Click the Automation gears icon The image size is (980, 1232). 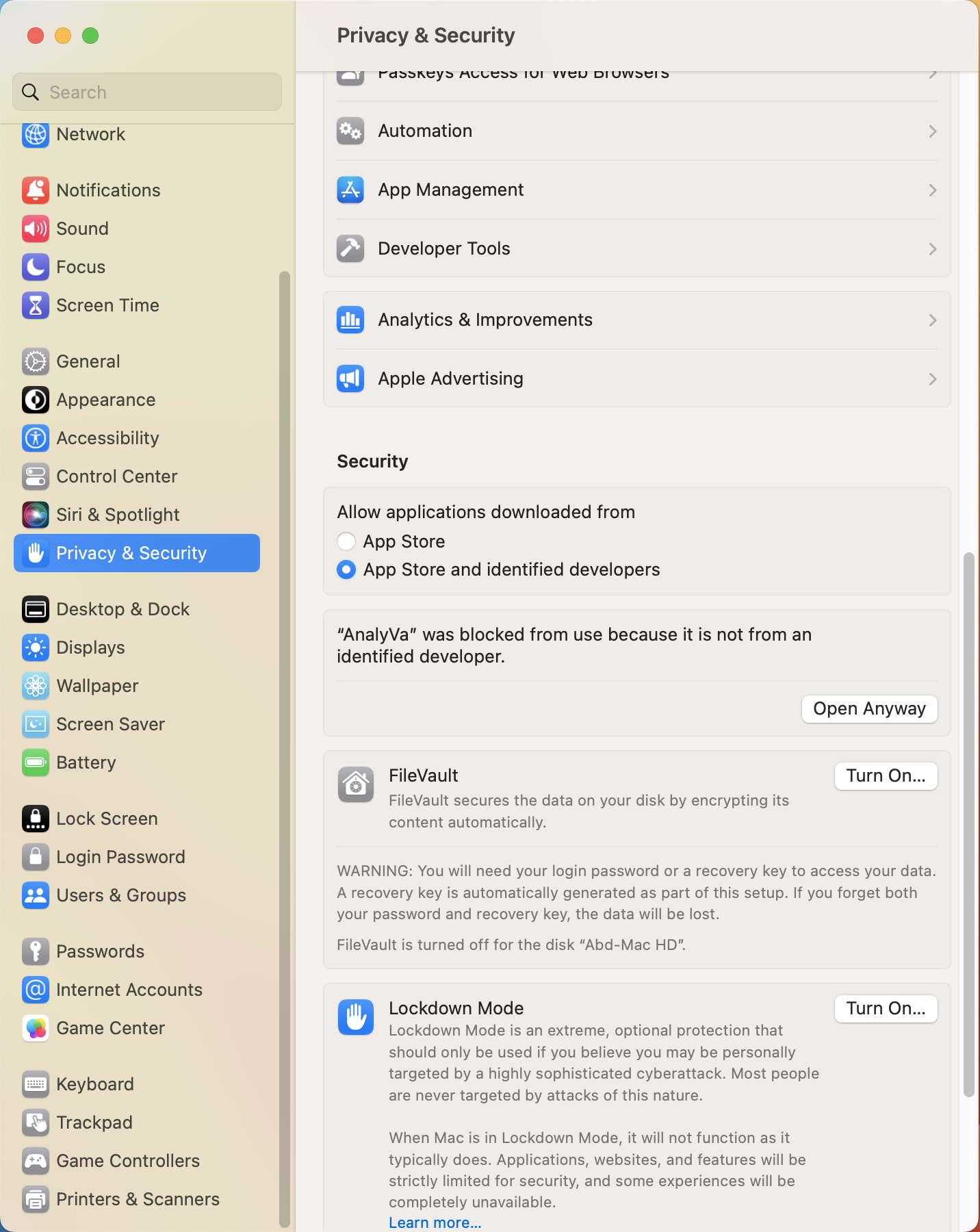pos(350,131)
